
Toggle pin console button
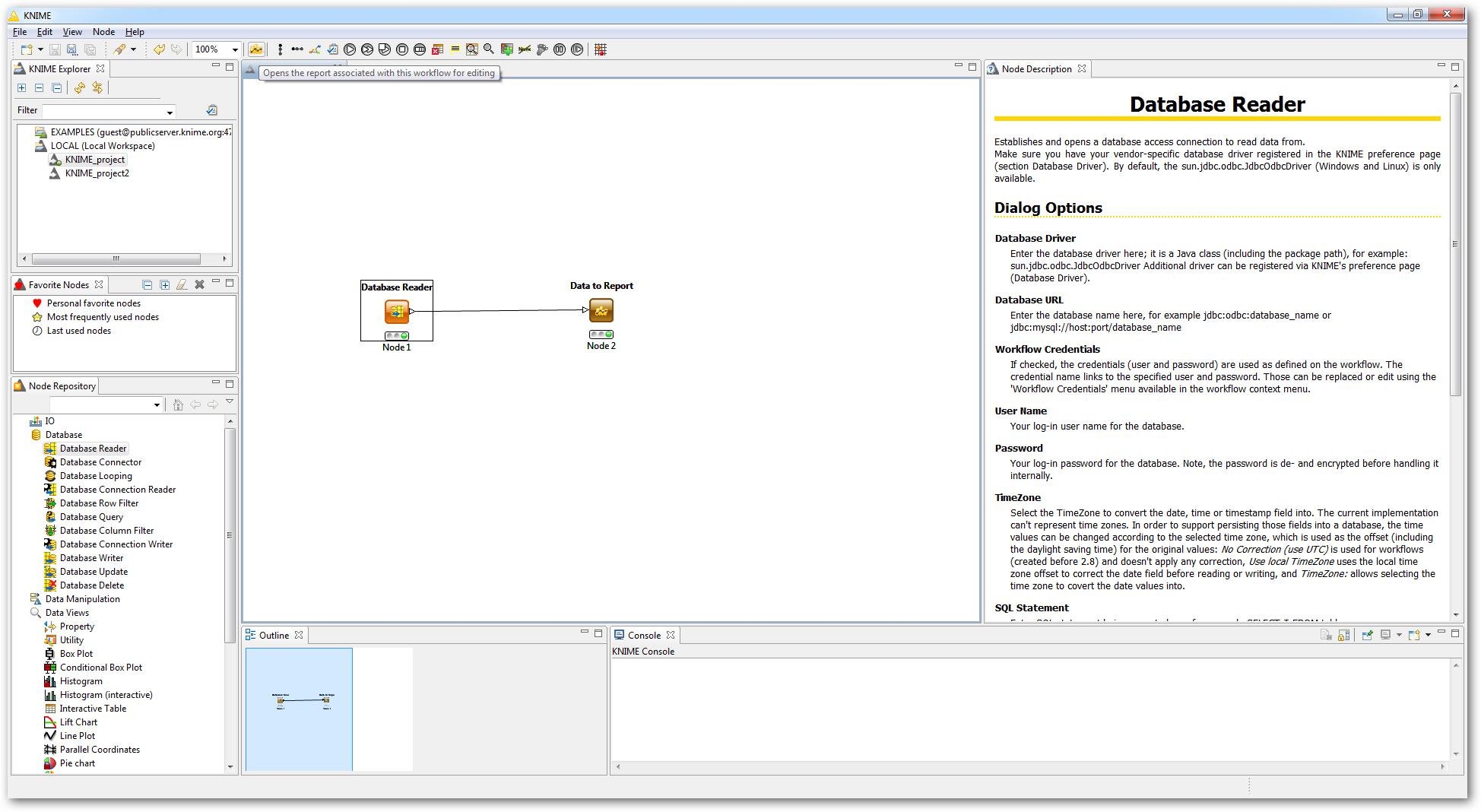pos(1367,635)
